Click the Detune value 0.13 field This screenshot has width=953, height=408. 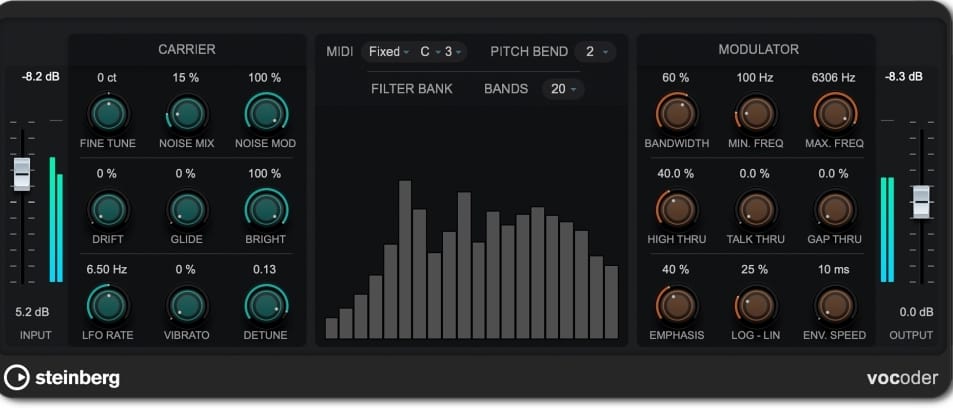[265, 268]
